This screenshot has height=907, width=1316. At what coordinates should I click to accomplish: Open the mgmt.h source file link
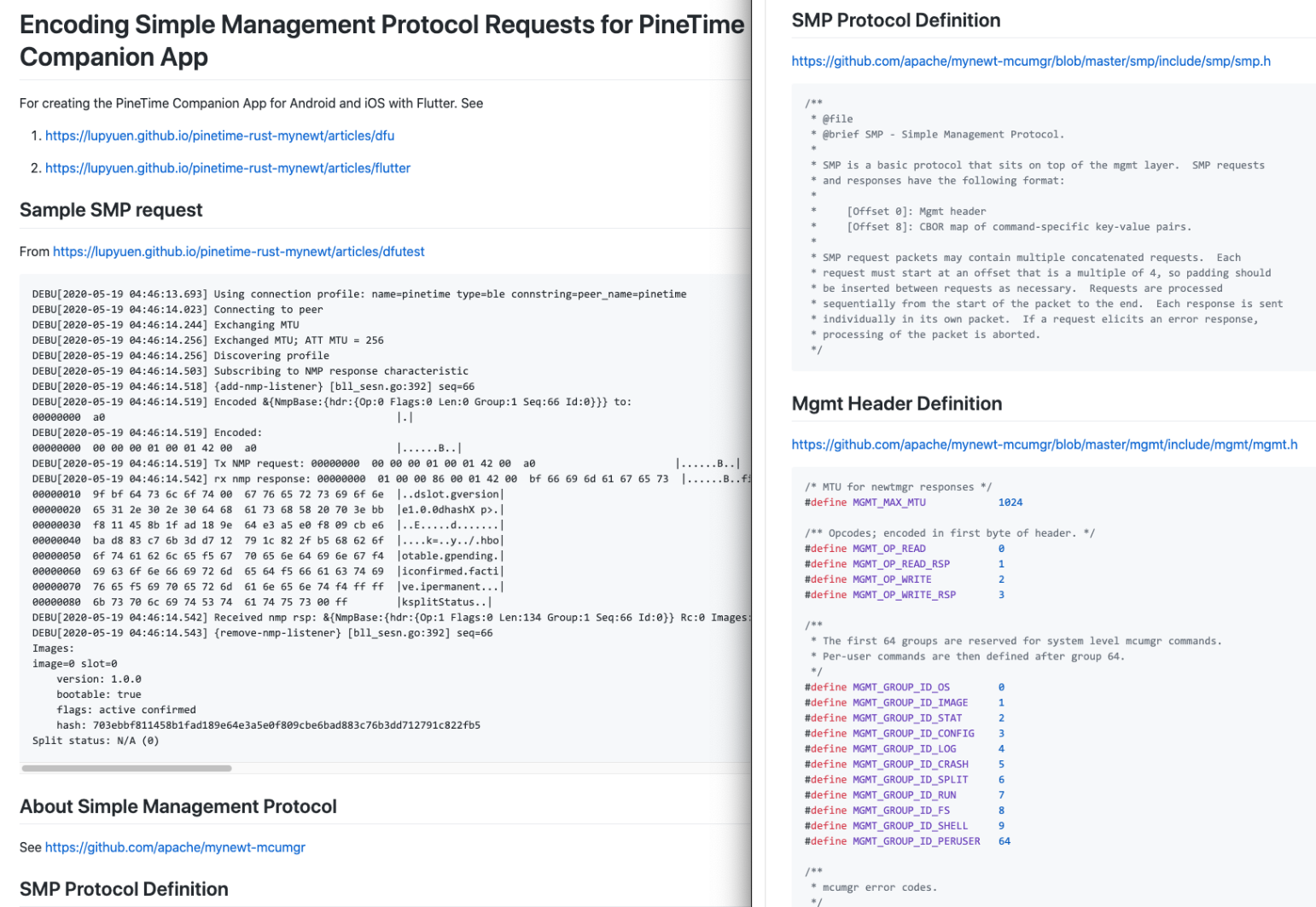coord(1044,445)
